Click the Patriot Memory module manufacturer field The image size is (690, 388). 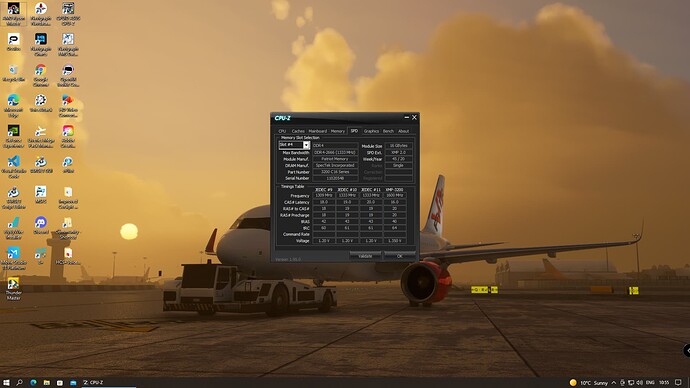click(x=335, y=159)
